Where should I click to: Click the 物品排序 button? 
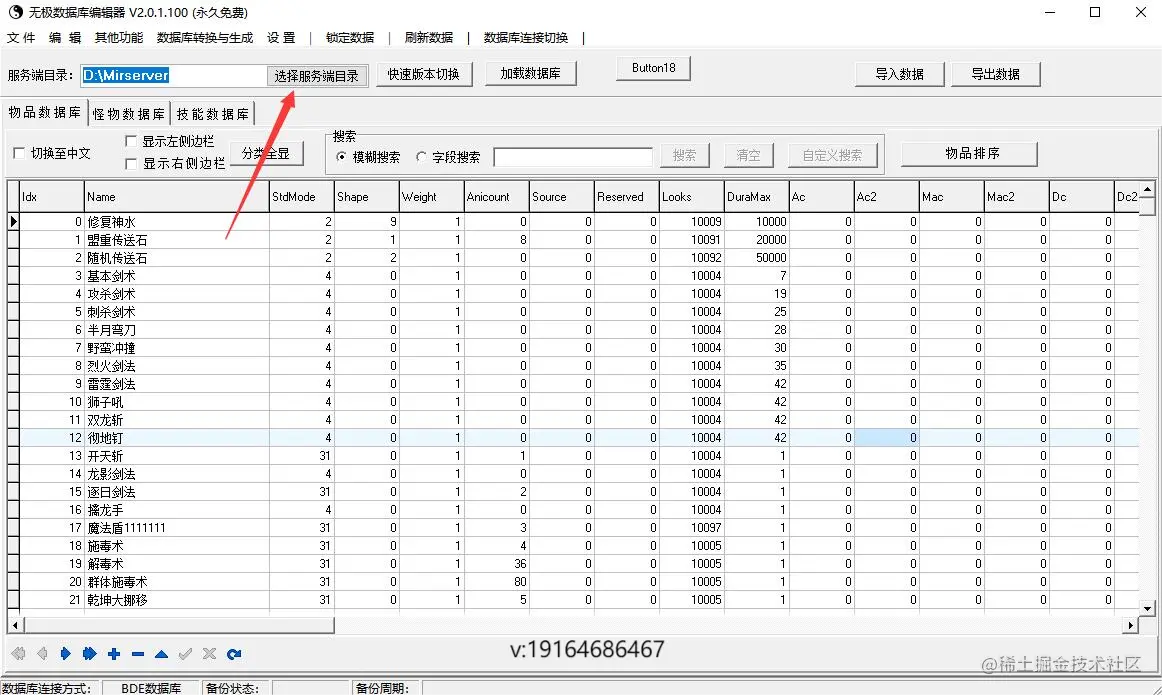click(968, 150)
